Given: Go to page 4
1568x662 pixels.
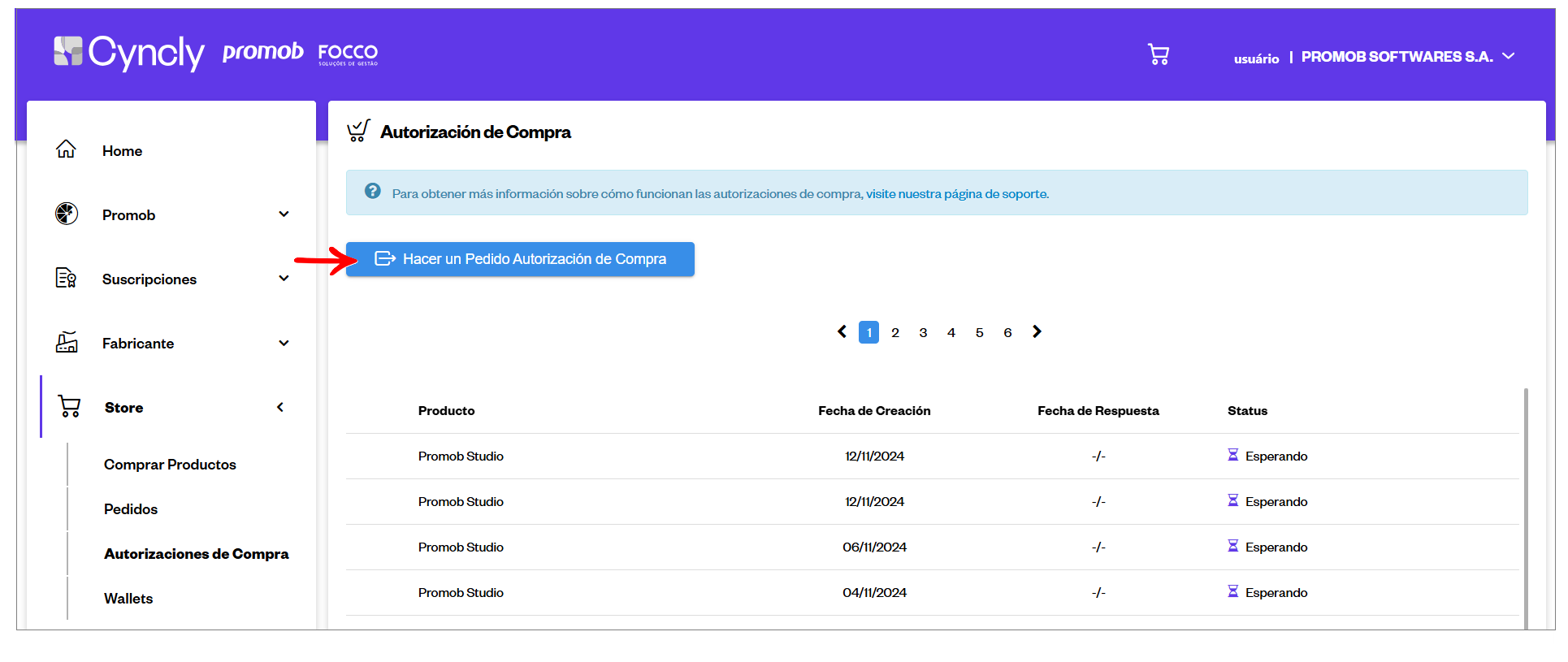Looking at the screenshot, I should (x=951, y=332).
